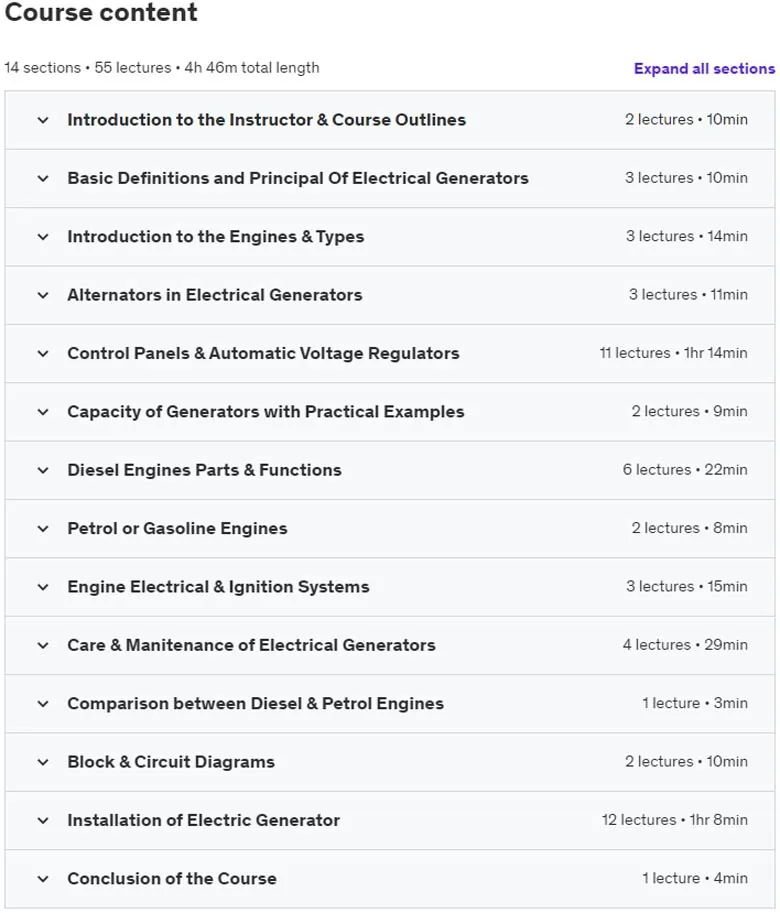Open the Block & Circuit Diagrams section title
Viewport: 780px width, 913px height.
click(x=171, y=762)
